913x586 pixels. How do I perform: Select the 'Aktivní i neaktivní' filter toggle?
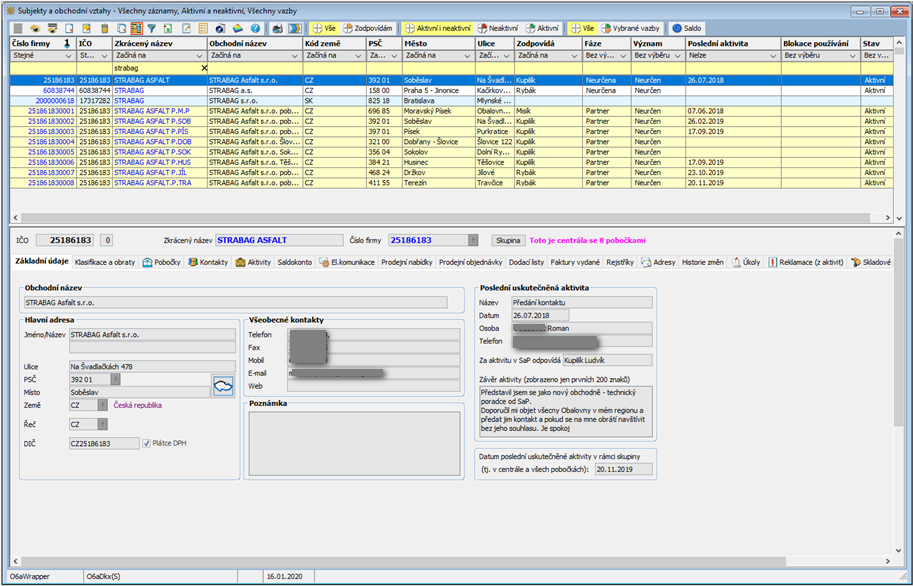pyautogui.click(x=436, y=29)
